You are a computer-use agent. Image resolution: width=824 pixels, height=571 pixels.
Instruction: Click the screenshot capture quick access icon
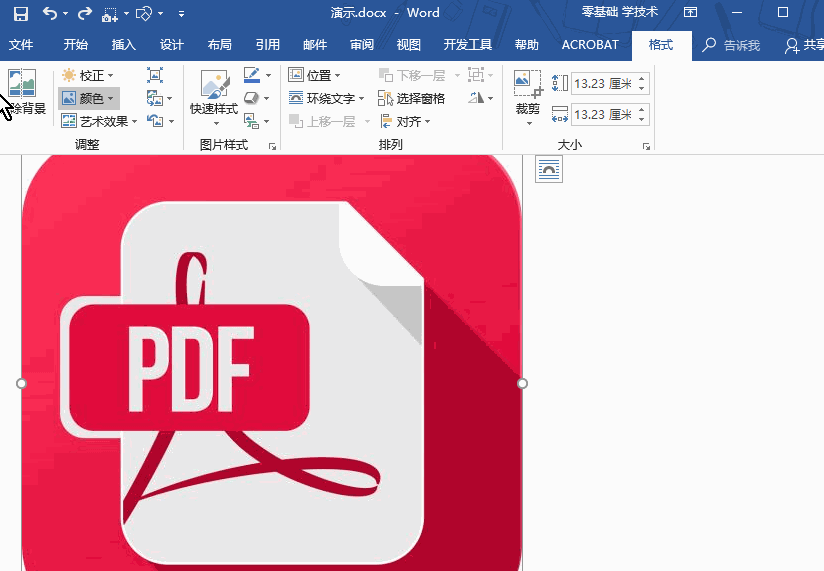point(110,14)
